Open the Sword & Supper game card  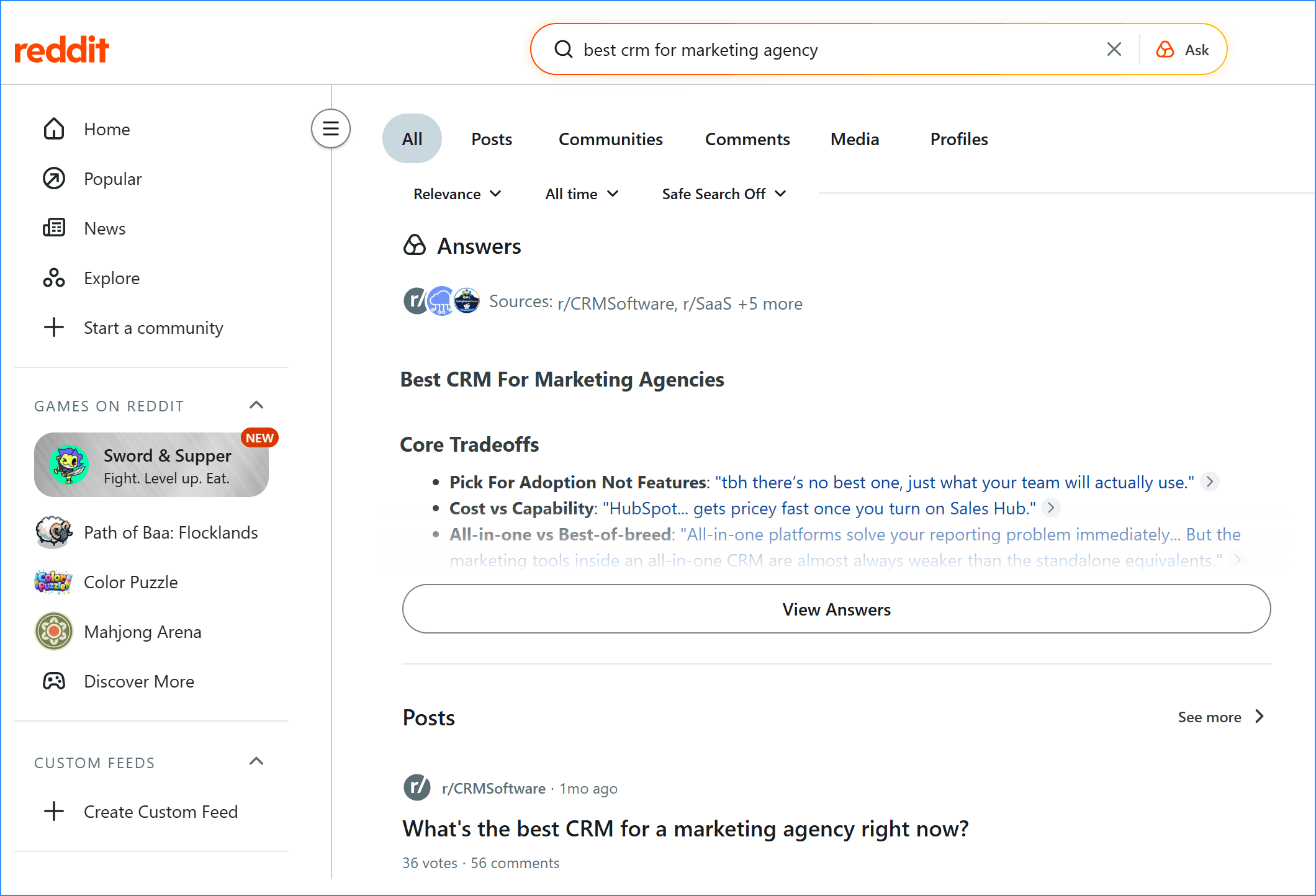151,465
